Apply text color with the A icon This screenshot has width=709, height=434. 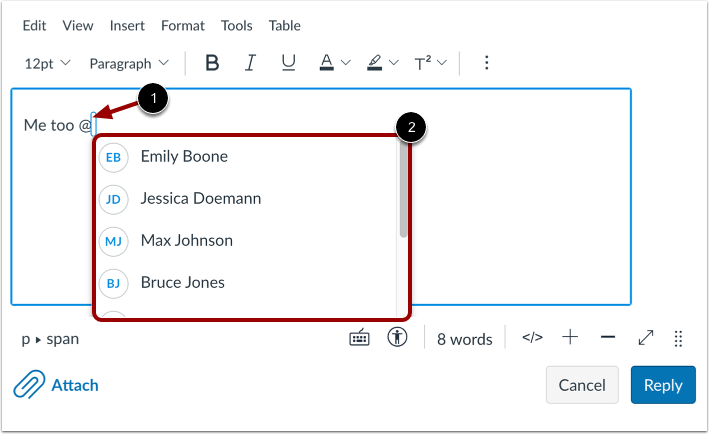point(326,62)
